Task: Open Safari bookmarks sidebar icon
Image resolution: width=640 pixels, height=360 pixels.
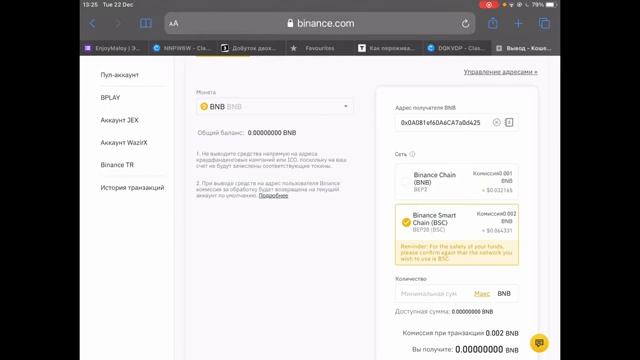Action: [146, 24]
